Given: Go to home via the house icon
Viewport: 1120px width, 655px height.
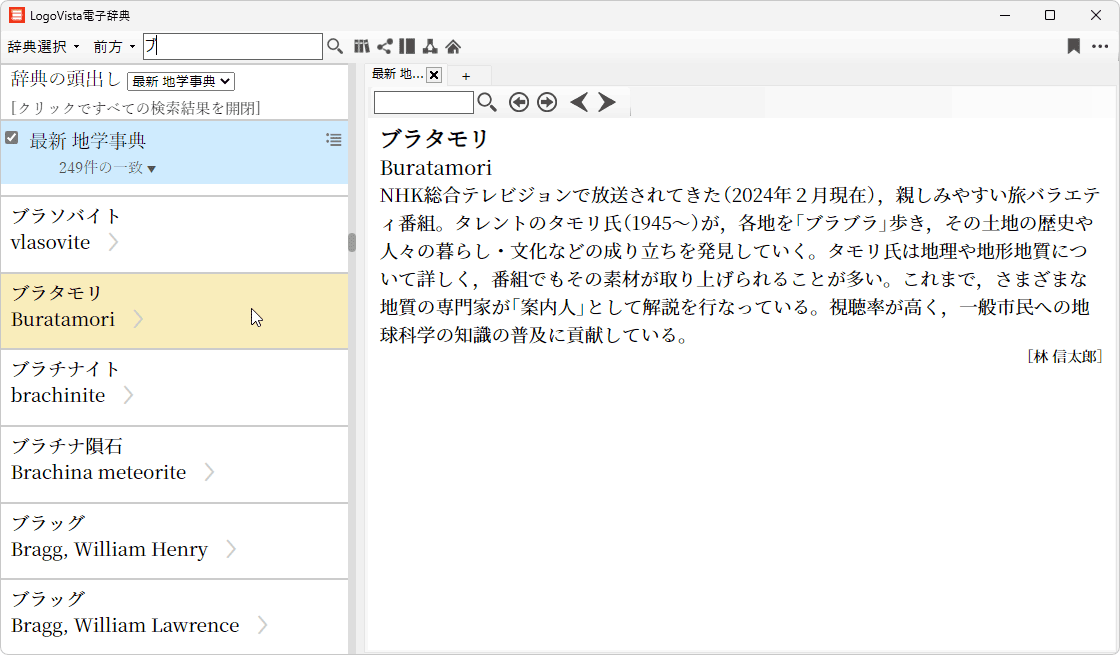Looking at the screenshot, I should pos(453,46).
